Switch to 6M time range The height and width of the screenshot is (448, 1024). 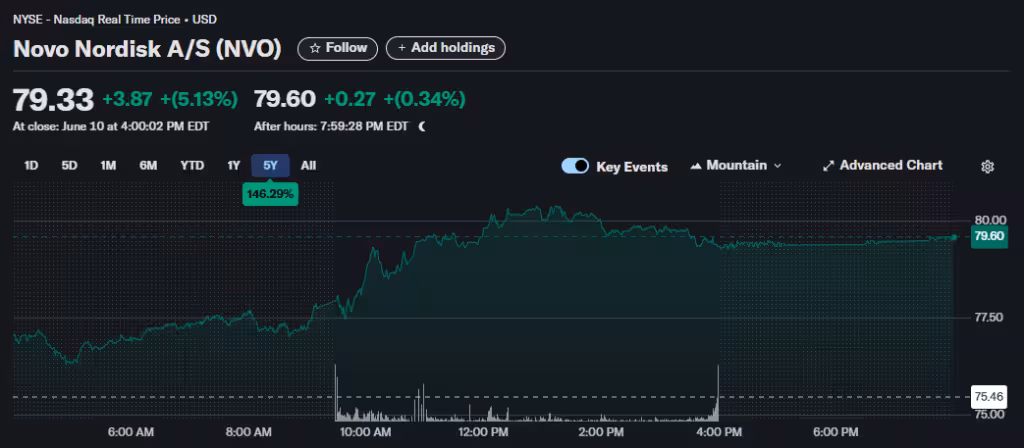(148, 166)
